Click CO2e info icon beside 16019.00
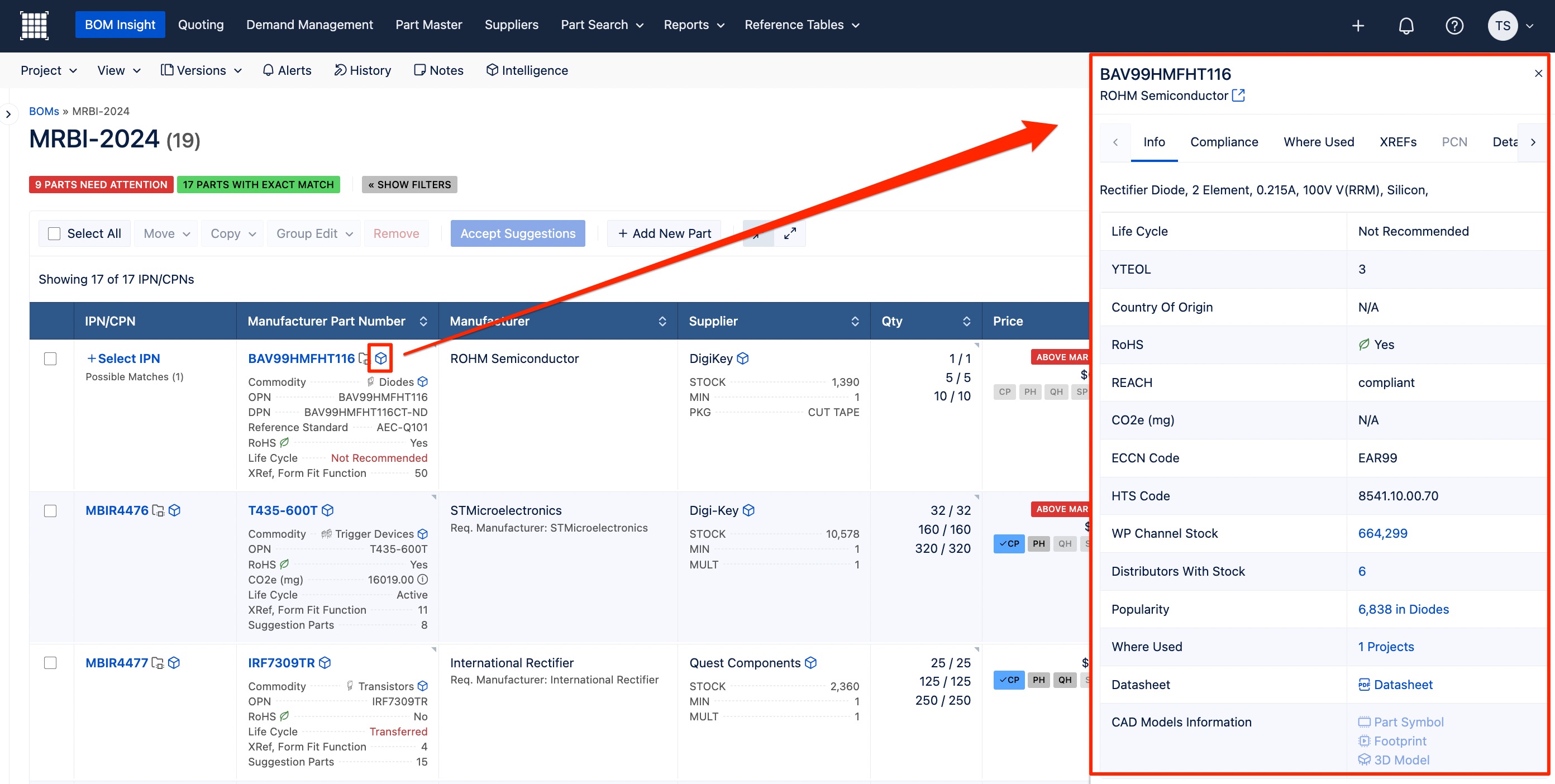 (x=423, y=580)
